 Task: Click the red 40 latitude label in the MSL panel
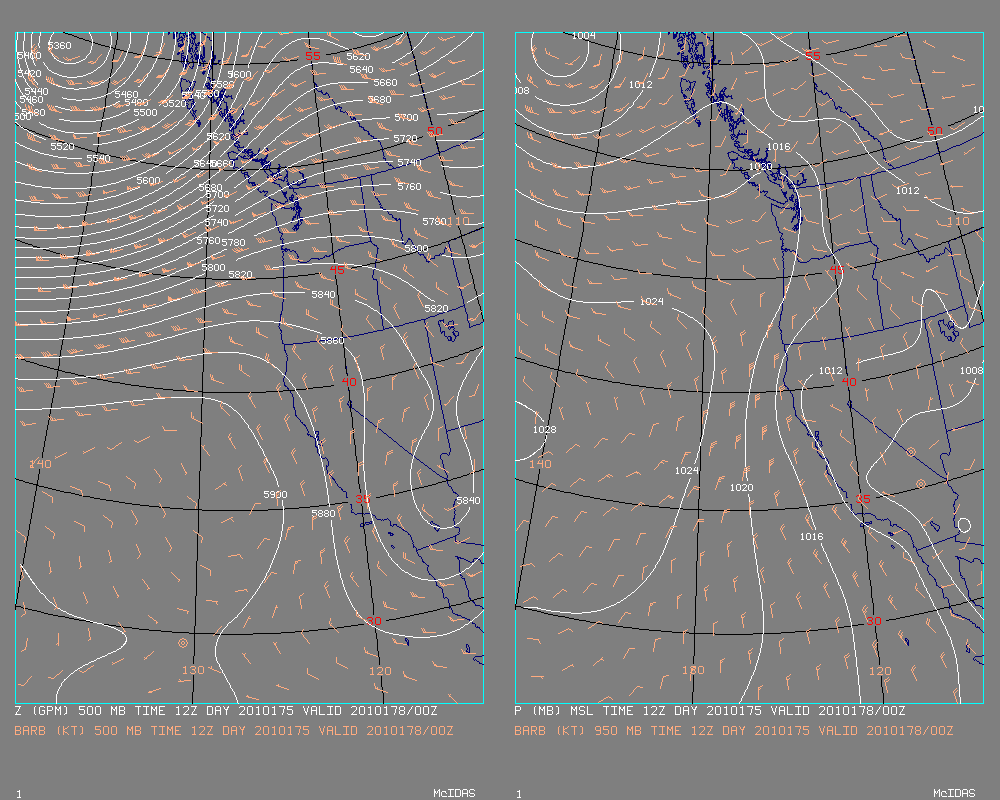pyautogui.click(x=849, y=381)
